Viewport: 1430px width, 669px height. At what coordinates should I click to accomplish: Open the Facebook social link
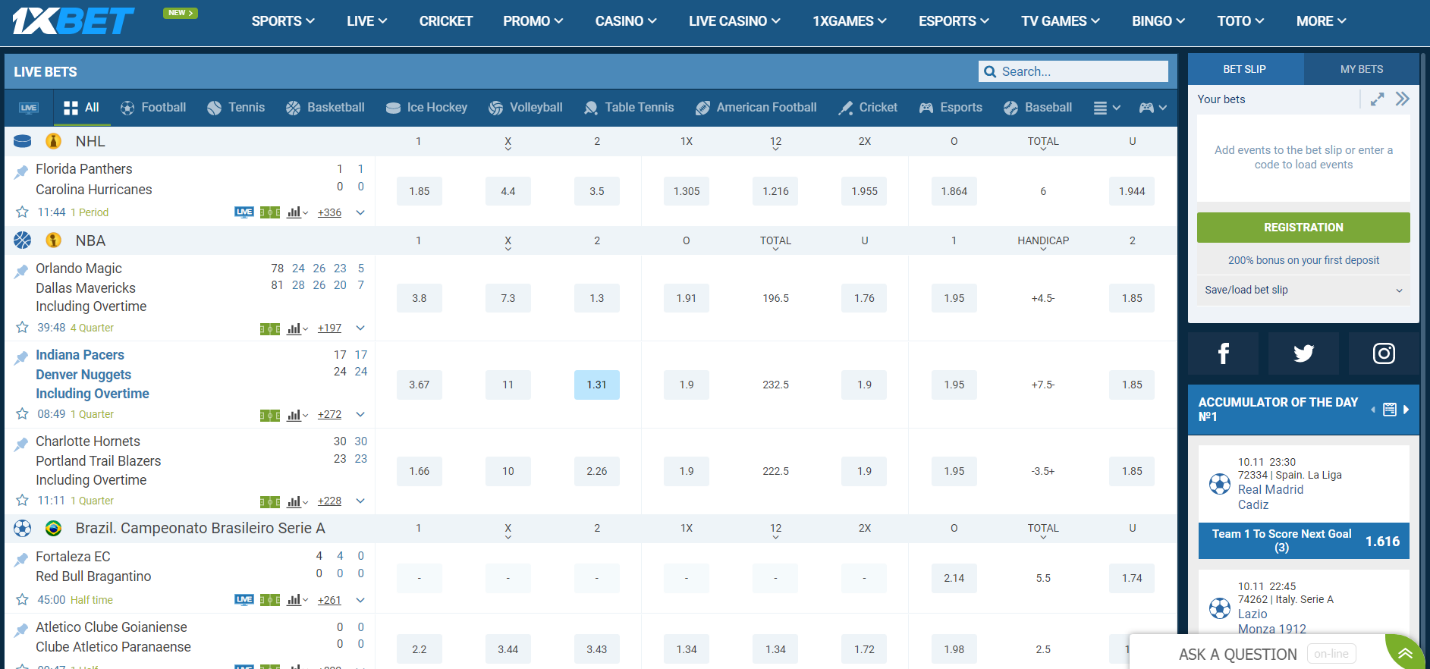click(1223, 353)
